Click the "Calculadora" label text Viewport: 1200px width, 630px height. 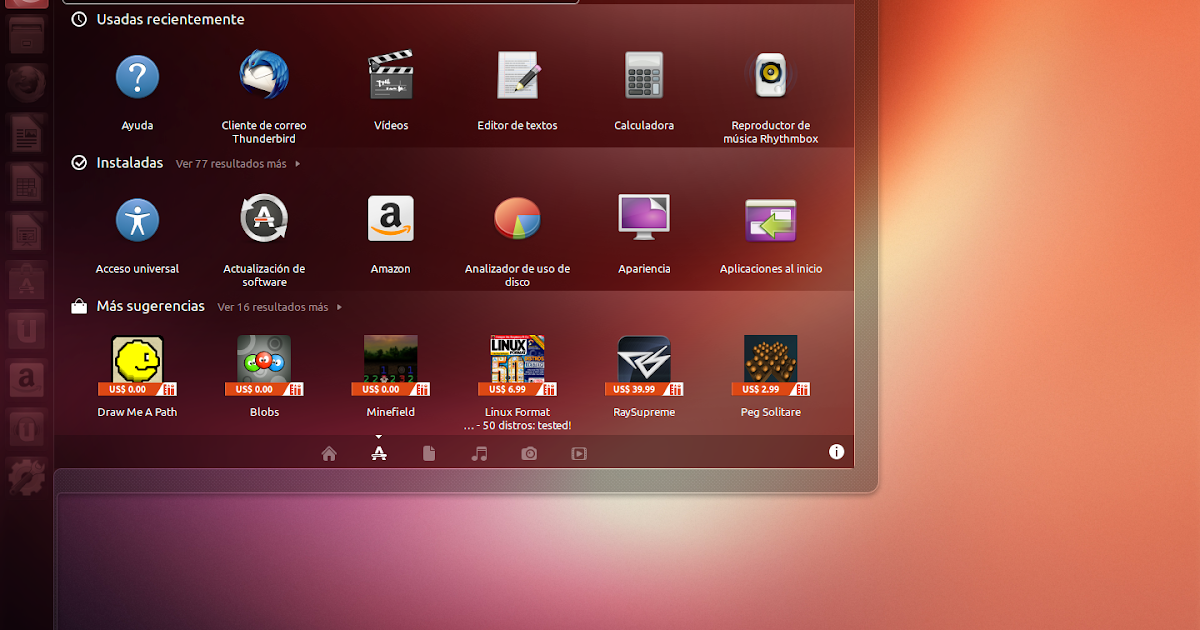[x=644, y=126]
